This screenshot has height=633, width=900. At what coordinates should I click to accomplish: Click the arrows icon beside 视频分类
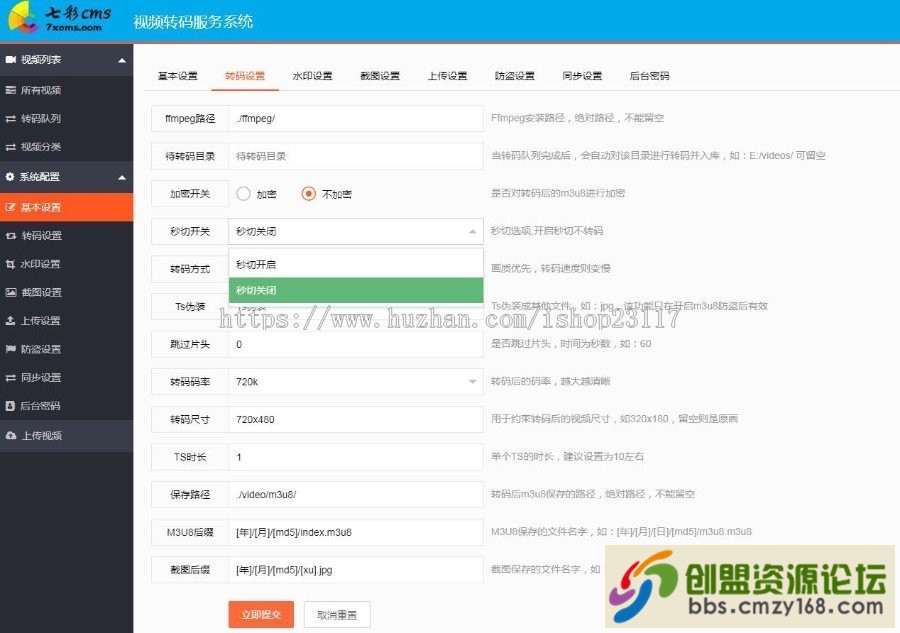coord(11,147)
